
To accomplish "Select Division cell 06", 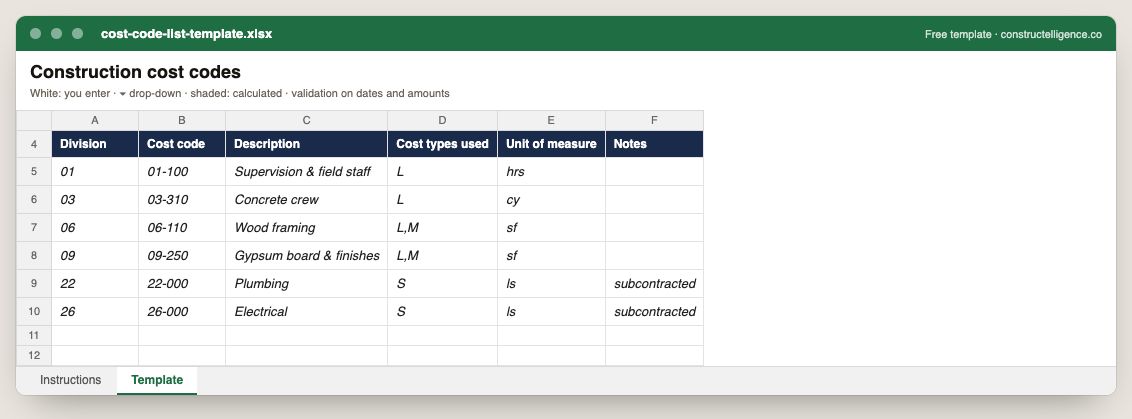I will coord(95,228).
